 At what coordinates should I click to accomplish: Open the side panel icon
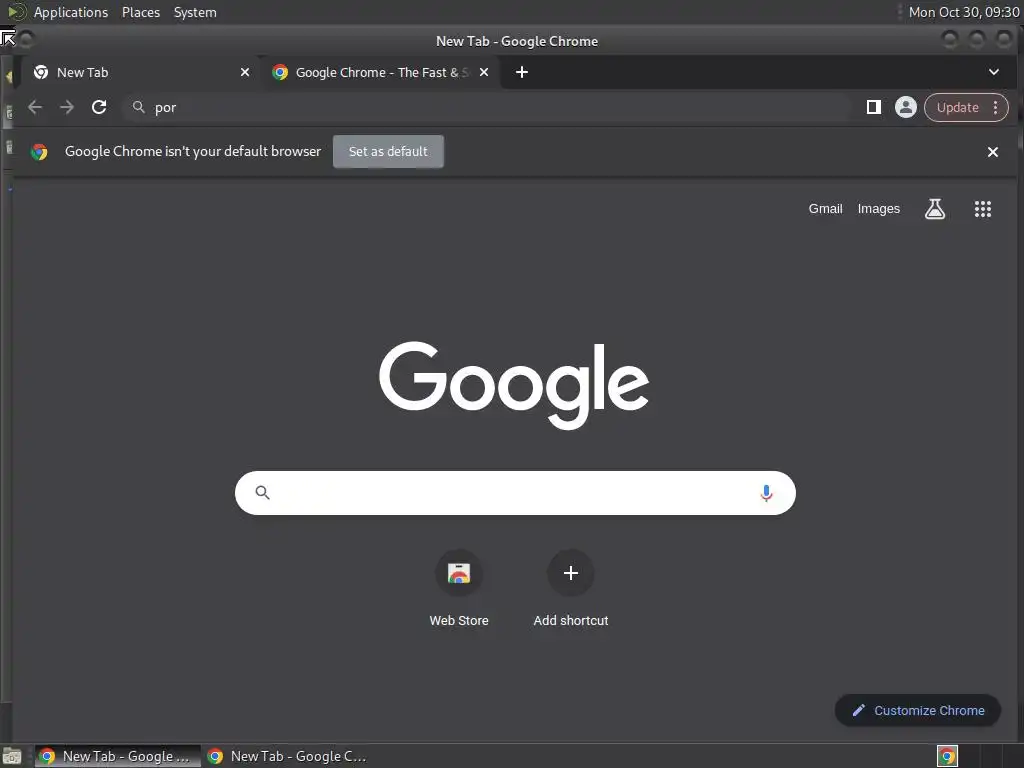click(873, 107)
